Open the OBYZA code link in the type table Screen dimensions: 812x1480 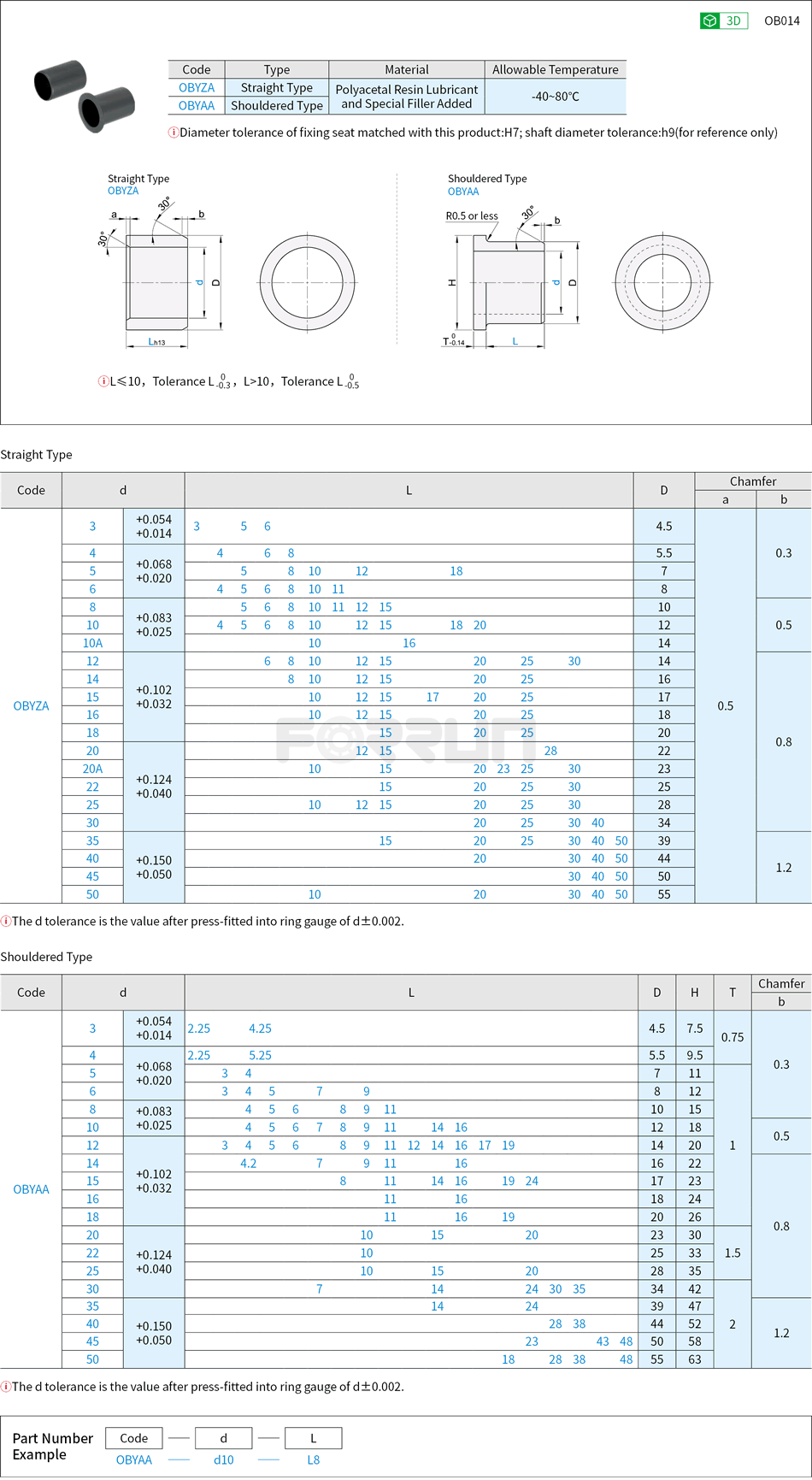pyautogui.click(x=197, y=87)
